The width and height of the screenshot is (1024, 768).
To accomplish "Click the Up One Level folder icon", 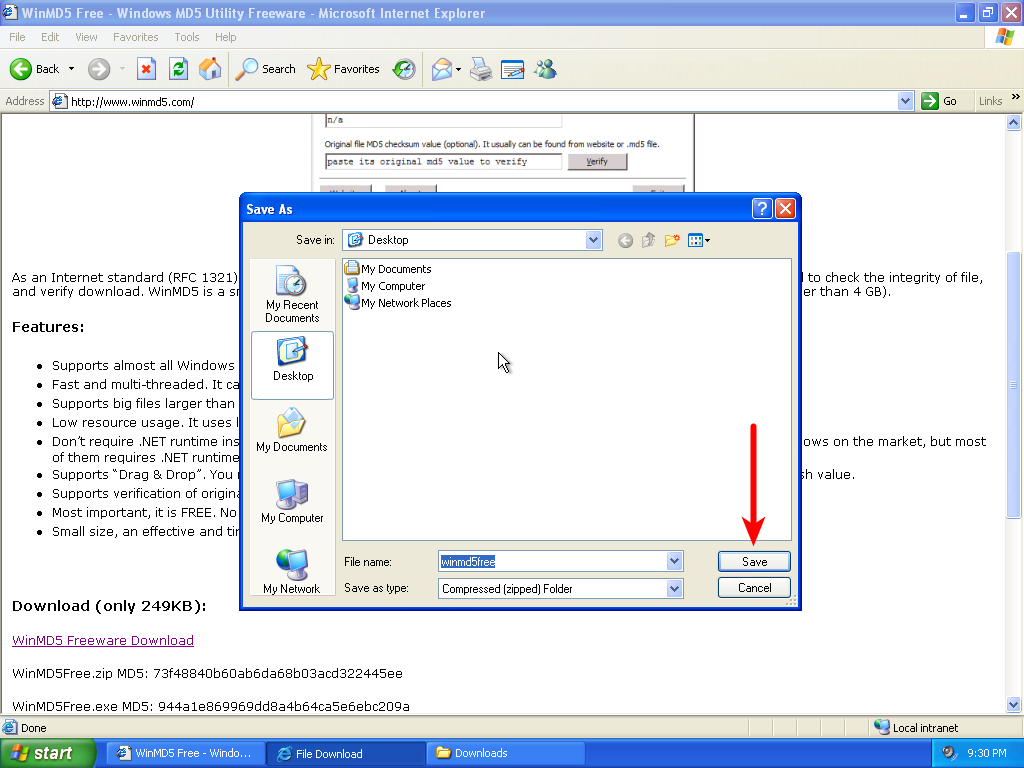I will (x=648, y=240).
